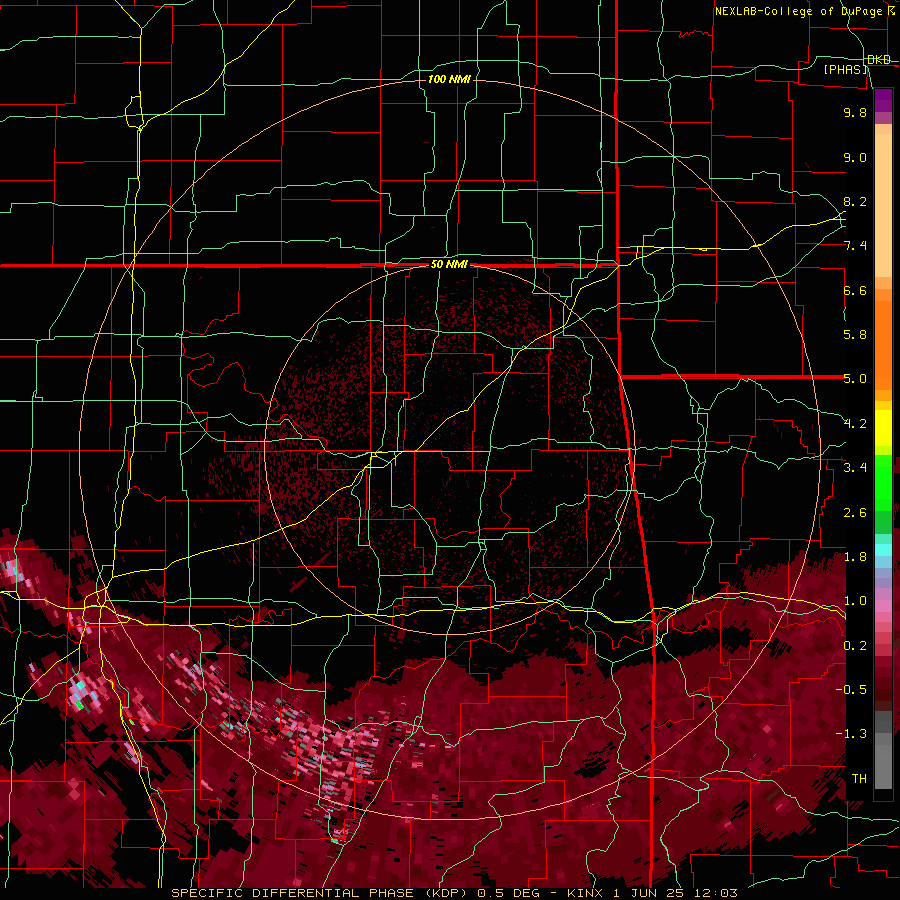Select the 9.8 value on the scale
The height and width of the screenshot is (900, 900).
[x=855, y=112]
